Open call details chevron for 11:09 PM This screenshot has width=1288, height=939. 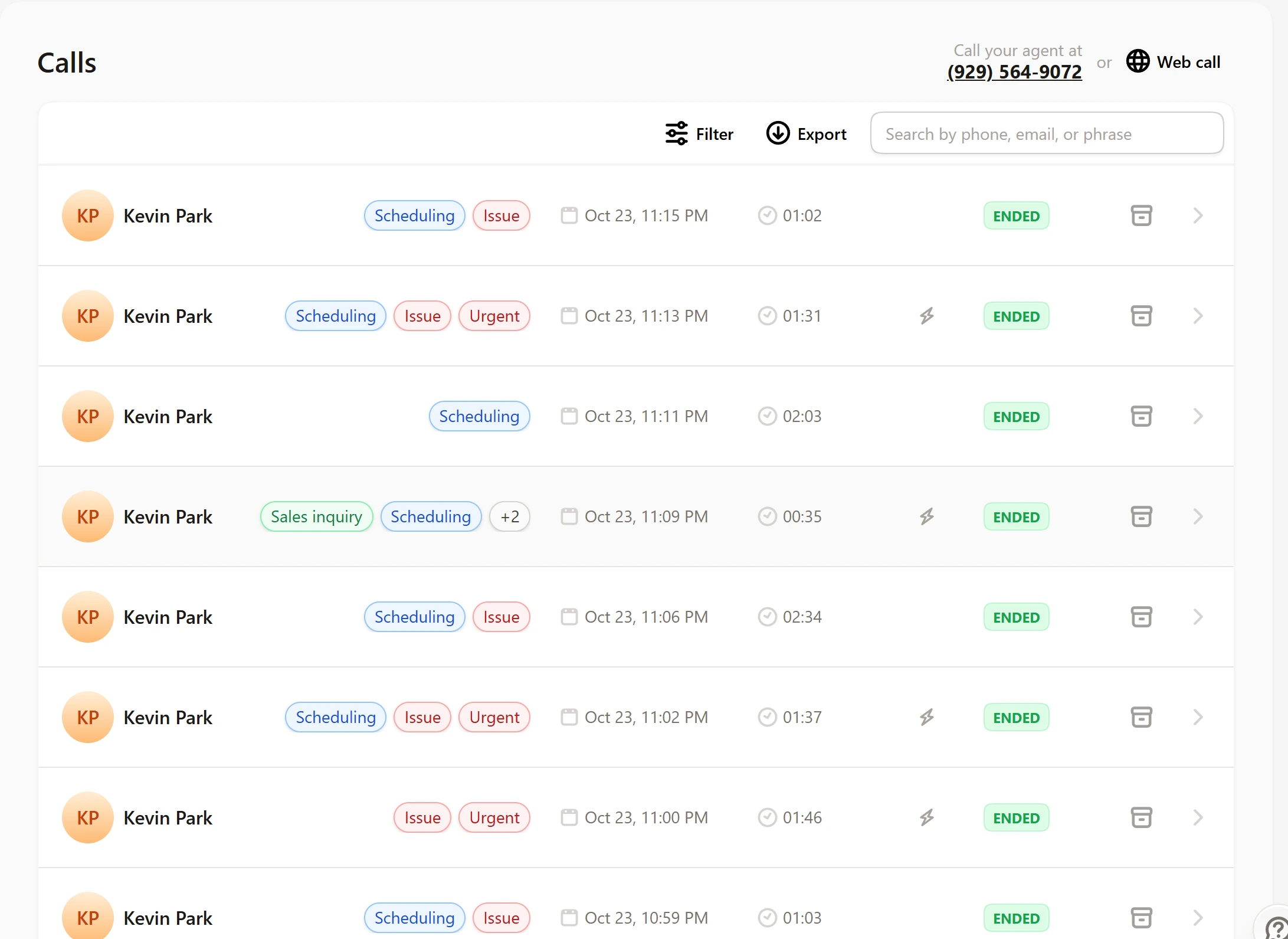1198,516
